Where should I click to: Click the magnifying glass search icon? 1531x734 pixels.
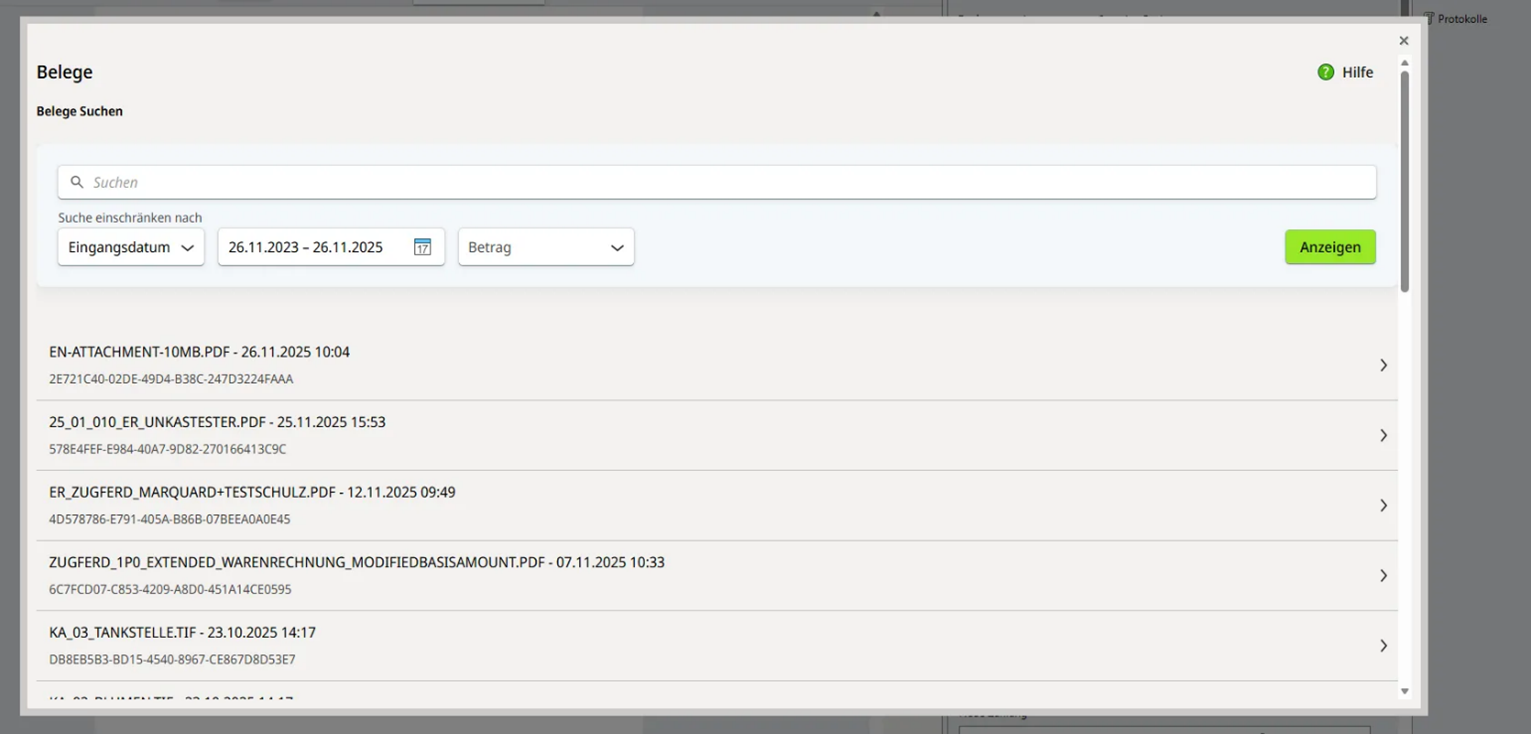point(77,182)
